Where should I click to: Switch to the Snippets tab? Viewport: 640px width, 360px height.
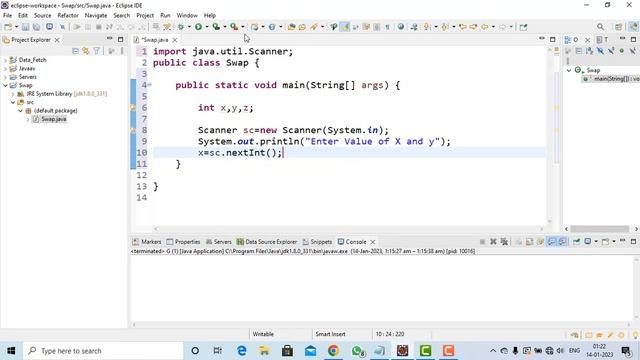[x=317, y=242]
